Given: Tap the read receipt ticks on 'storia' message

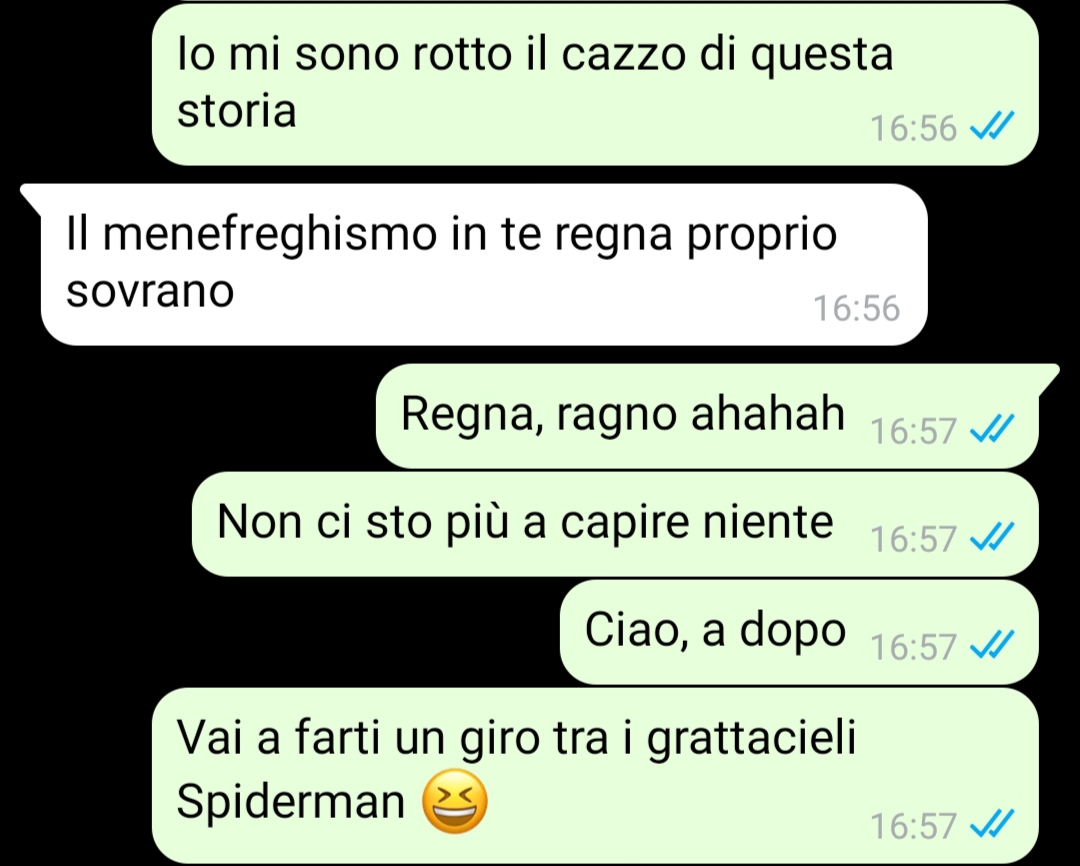Looking at the screenshot, I should (x=992, y=126).
